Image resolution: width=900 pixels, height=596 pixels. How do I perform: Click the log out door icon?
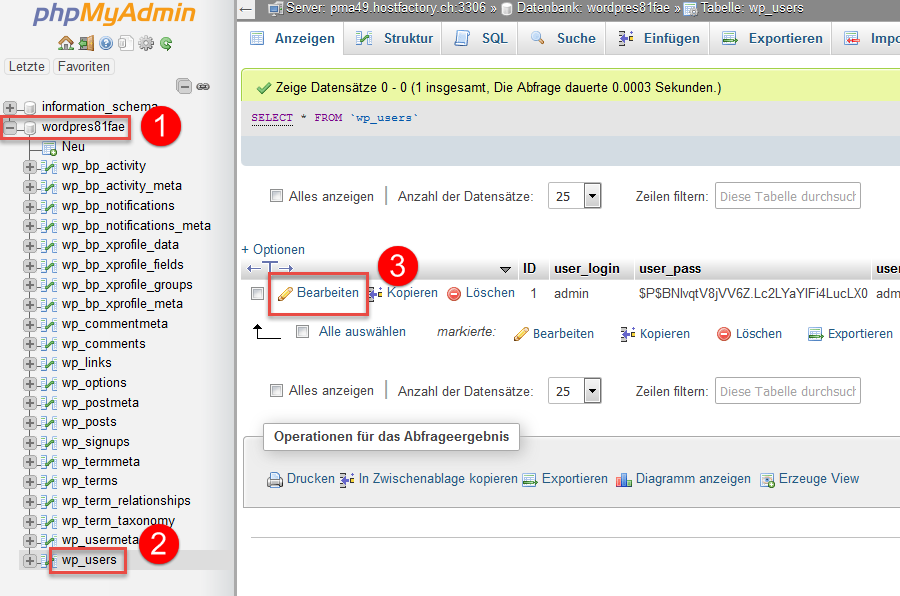[86, 43]
